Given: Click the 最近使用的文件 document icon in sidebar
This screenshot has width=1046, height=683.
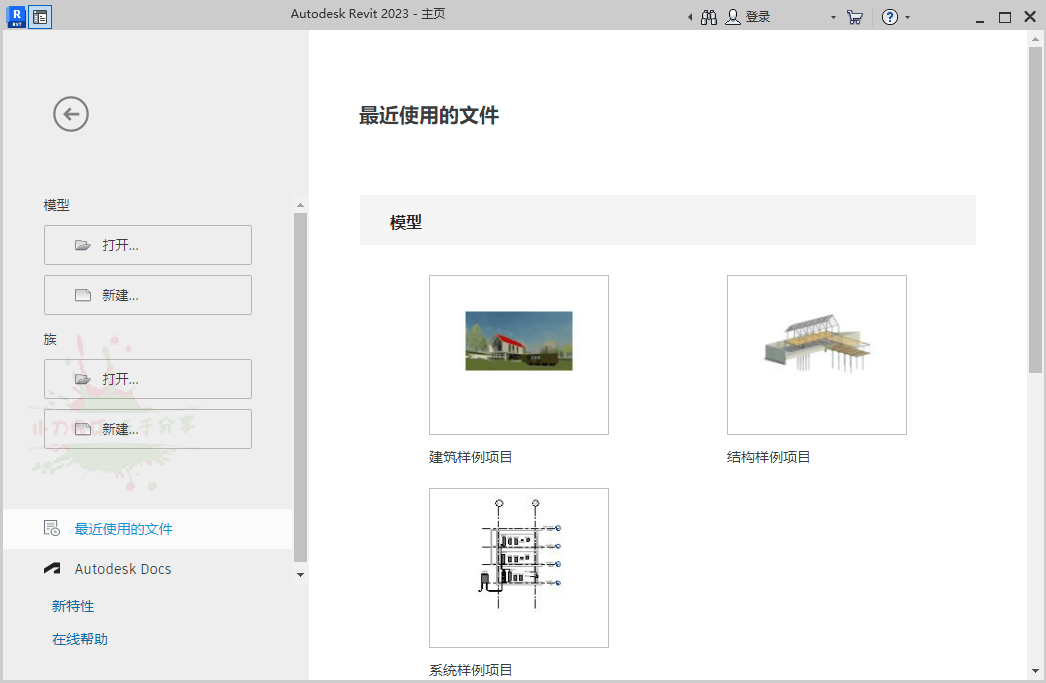Looking at the screenshot, I should click(51, 528).
